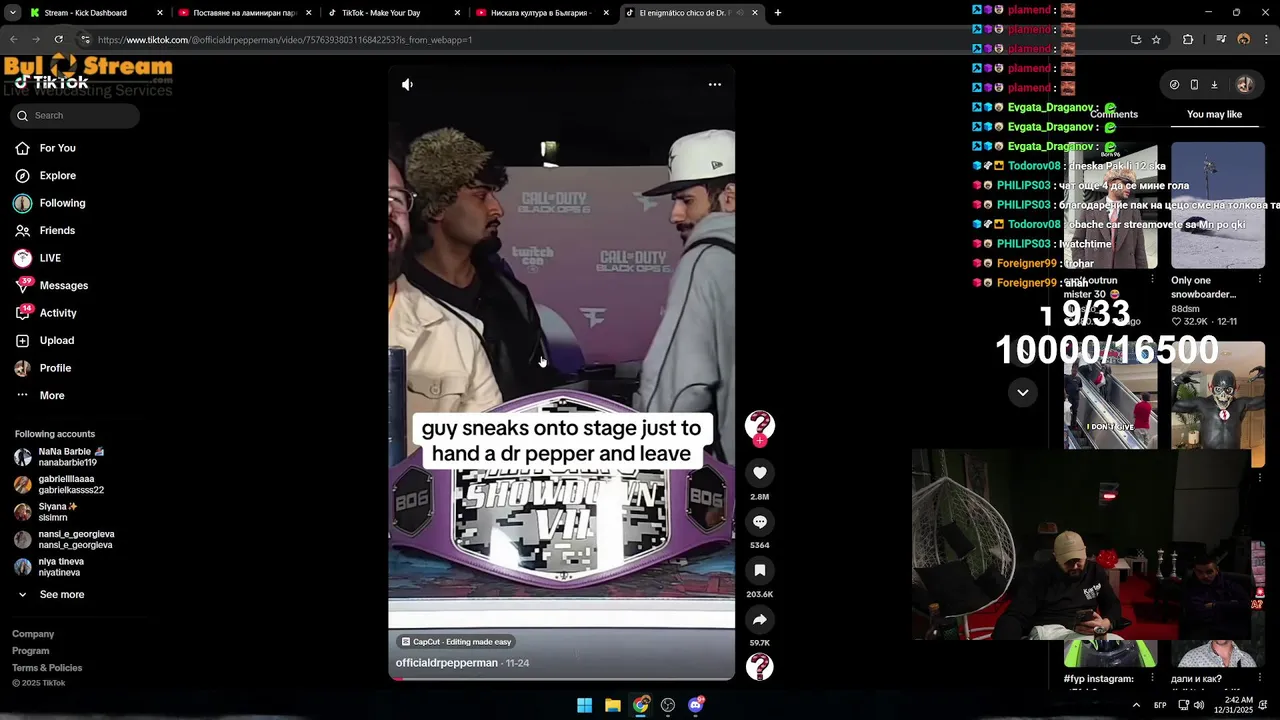The width and height of the screenshot is (1280, 720).
Task: Expand the Program footer section
Action: [x=31, y=651]
